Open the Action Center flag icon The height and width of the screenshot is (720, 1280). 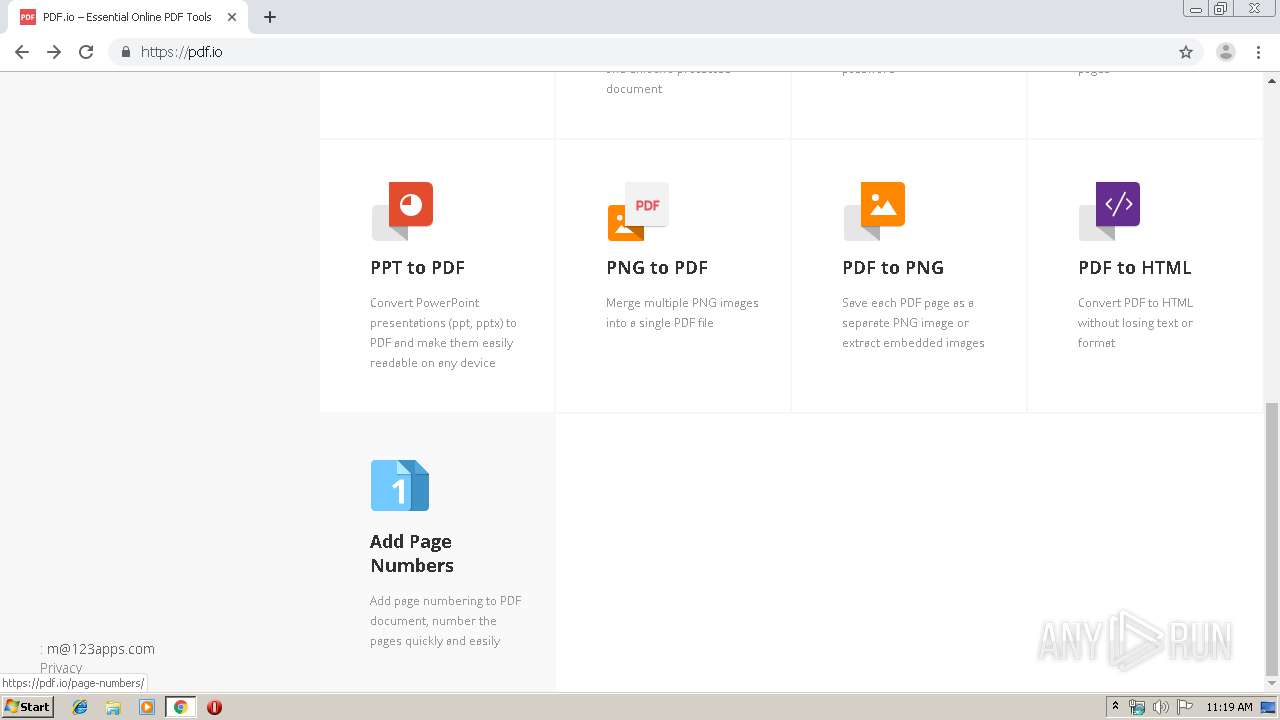1185,707
